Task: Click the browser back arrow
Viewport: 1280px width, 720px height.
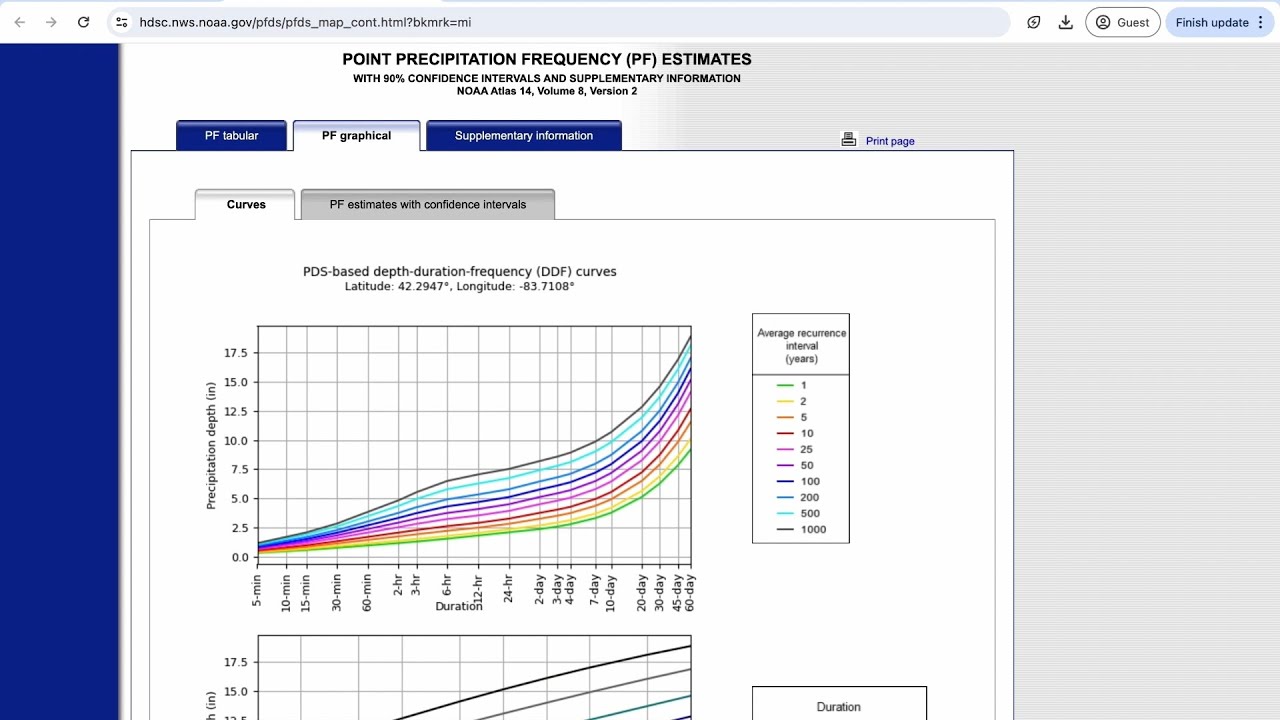Action: pyautogui.click(x=20, y=22)
